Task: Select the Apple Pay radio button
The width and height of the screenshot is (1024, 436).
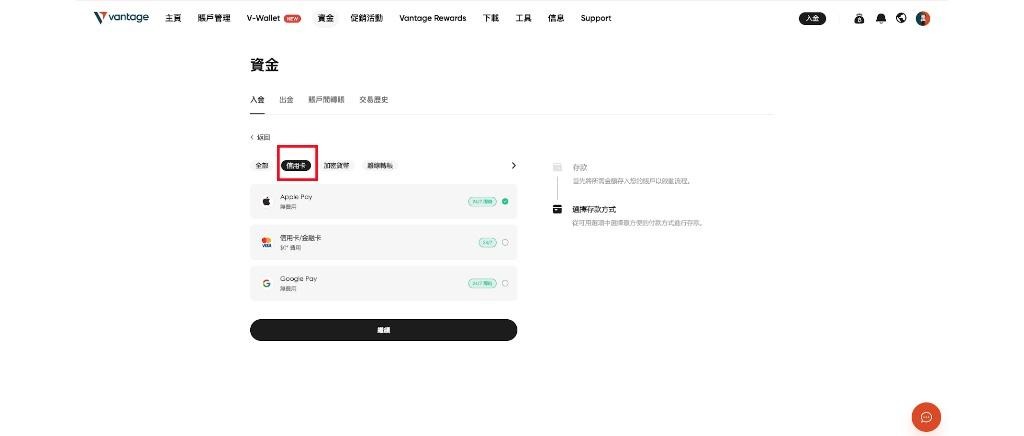Action: tap(505, 201)
